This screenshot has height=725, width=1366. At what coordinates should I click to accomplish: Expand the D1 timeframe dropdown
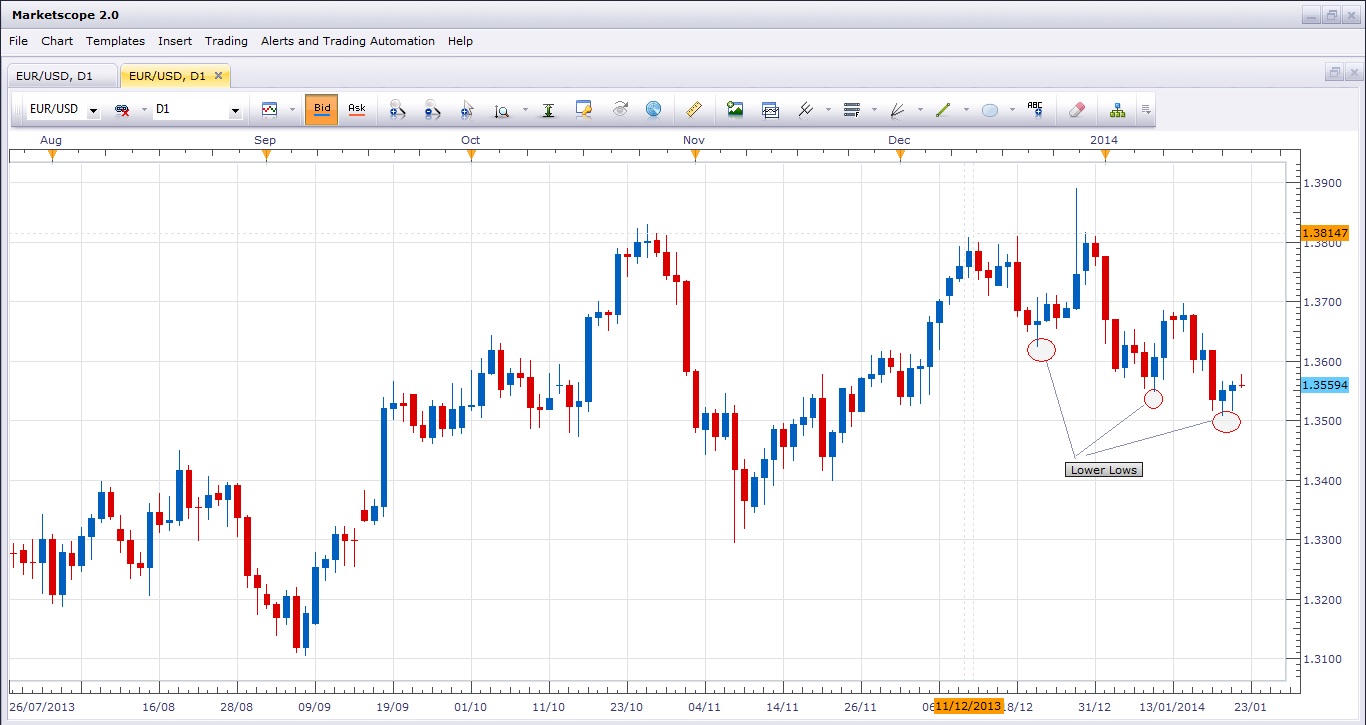pyautogui.click(x=235, y=110)
